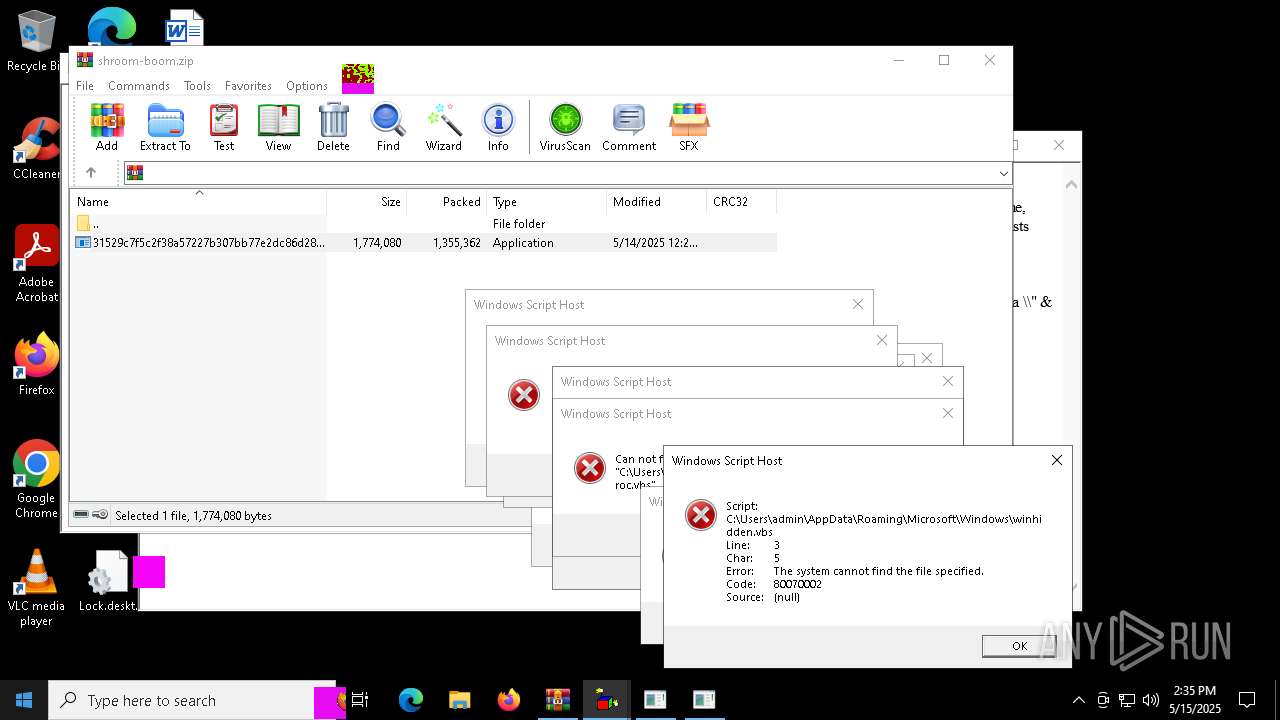Show archive Info
1280x720 pixels.
coord(498,127)
